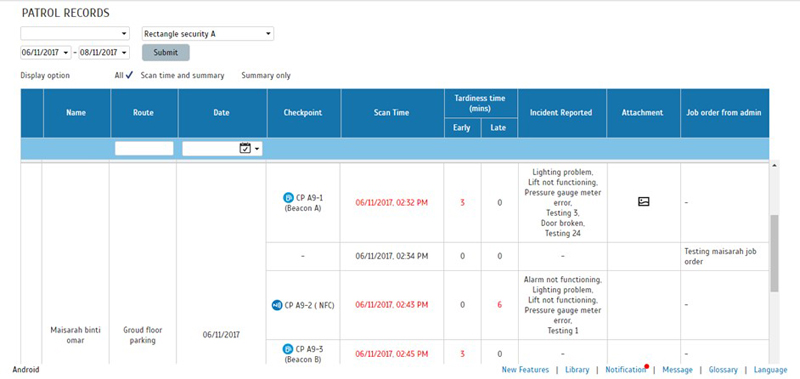Click the table's vertical scrollbar thumb
Image resolution: width=800 pixels, height=379 pixels.
click(x=774, y=253)
